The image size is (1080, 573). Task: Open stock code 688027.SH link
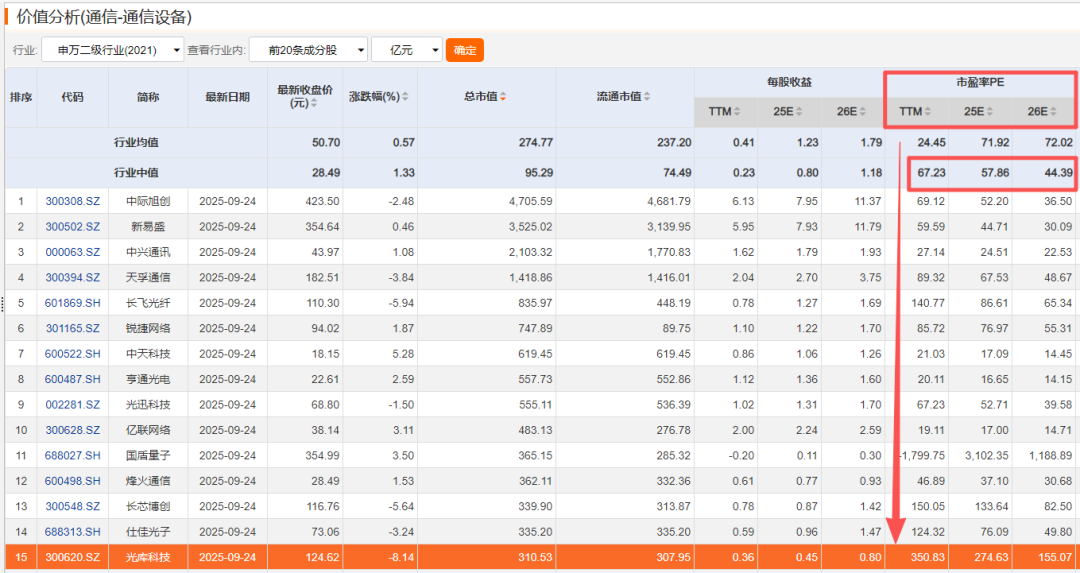[x=72, y=455]
